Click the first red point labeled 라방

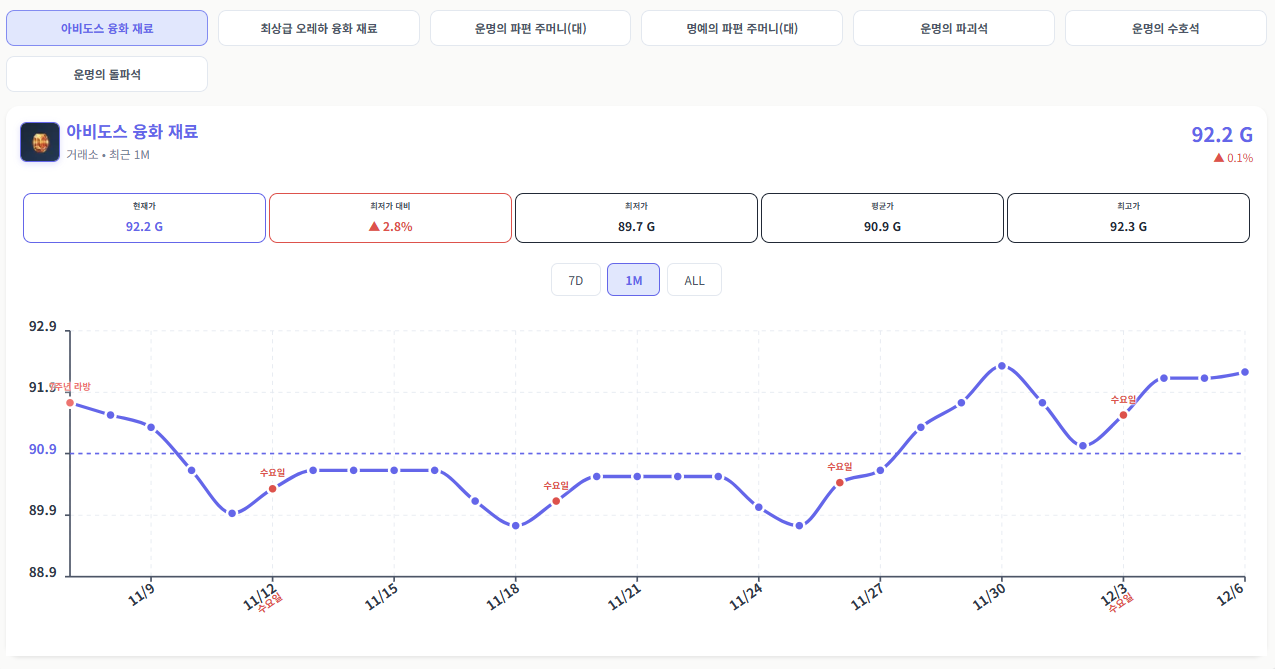pyautogui.click(x=70, y=403)
